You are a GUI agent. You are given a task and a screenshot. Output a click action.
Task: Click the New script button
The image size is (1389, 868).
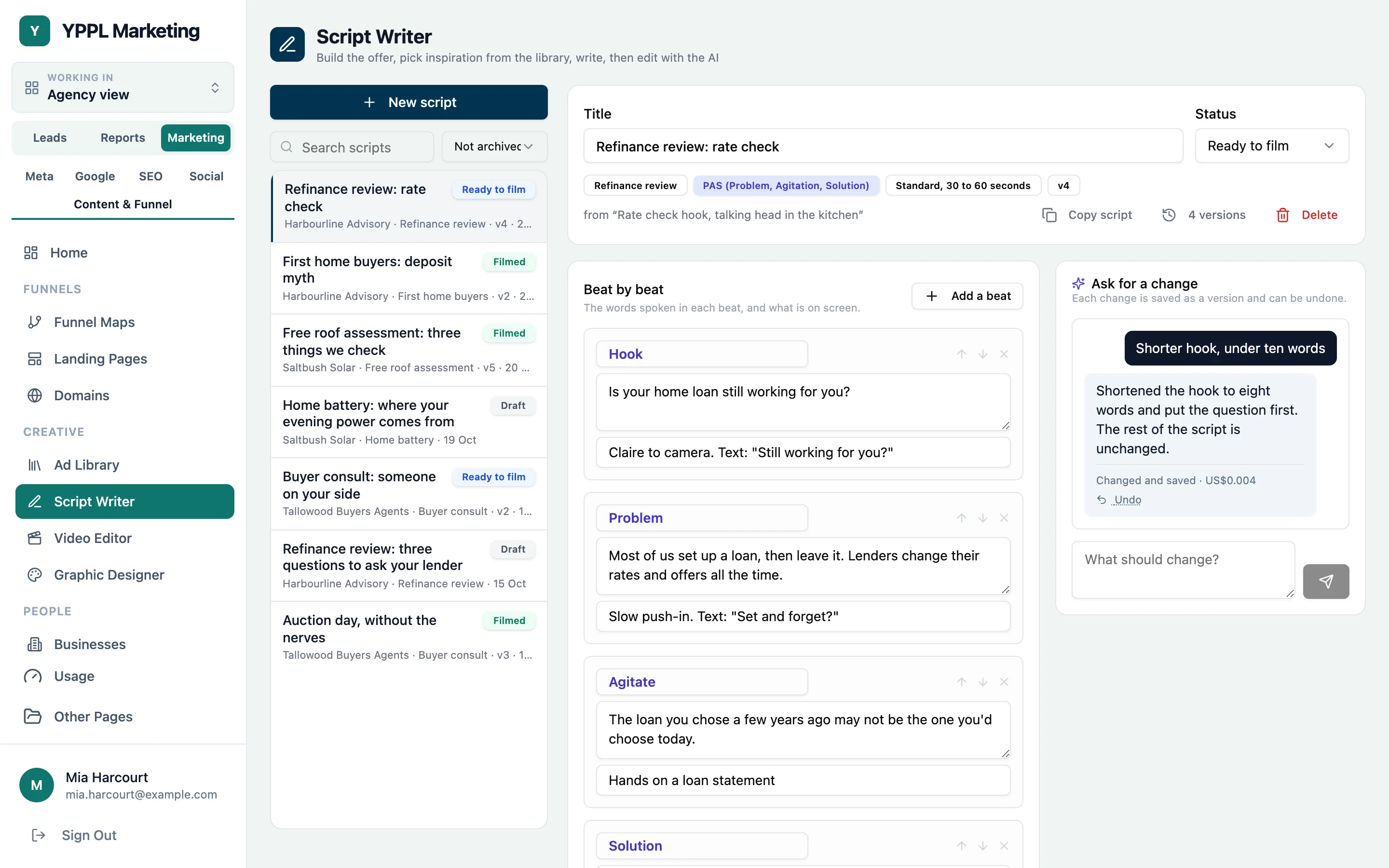[409, 102]
